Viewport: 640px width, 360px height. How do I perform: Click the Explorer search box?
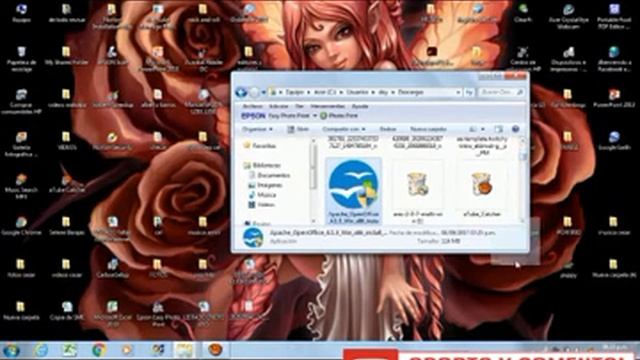(x=501, y=93)
